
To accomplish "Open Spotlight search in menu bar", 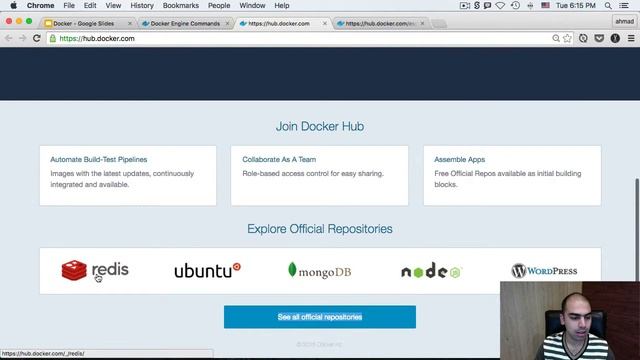I will (608, 5).
